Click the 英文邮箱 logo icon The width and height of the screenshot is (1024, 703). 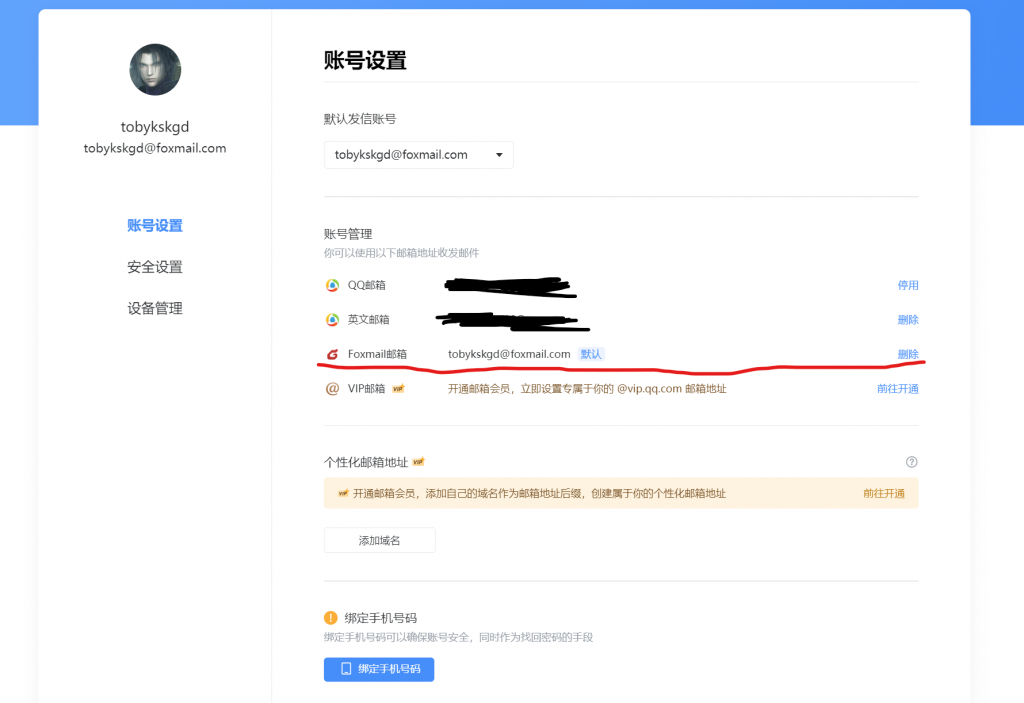coord(332,320)
